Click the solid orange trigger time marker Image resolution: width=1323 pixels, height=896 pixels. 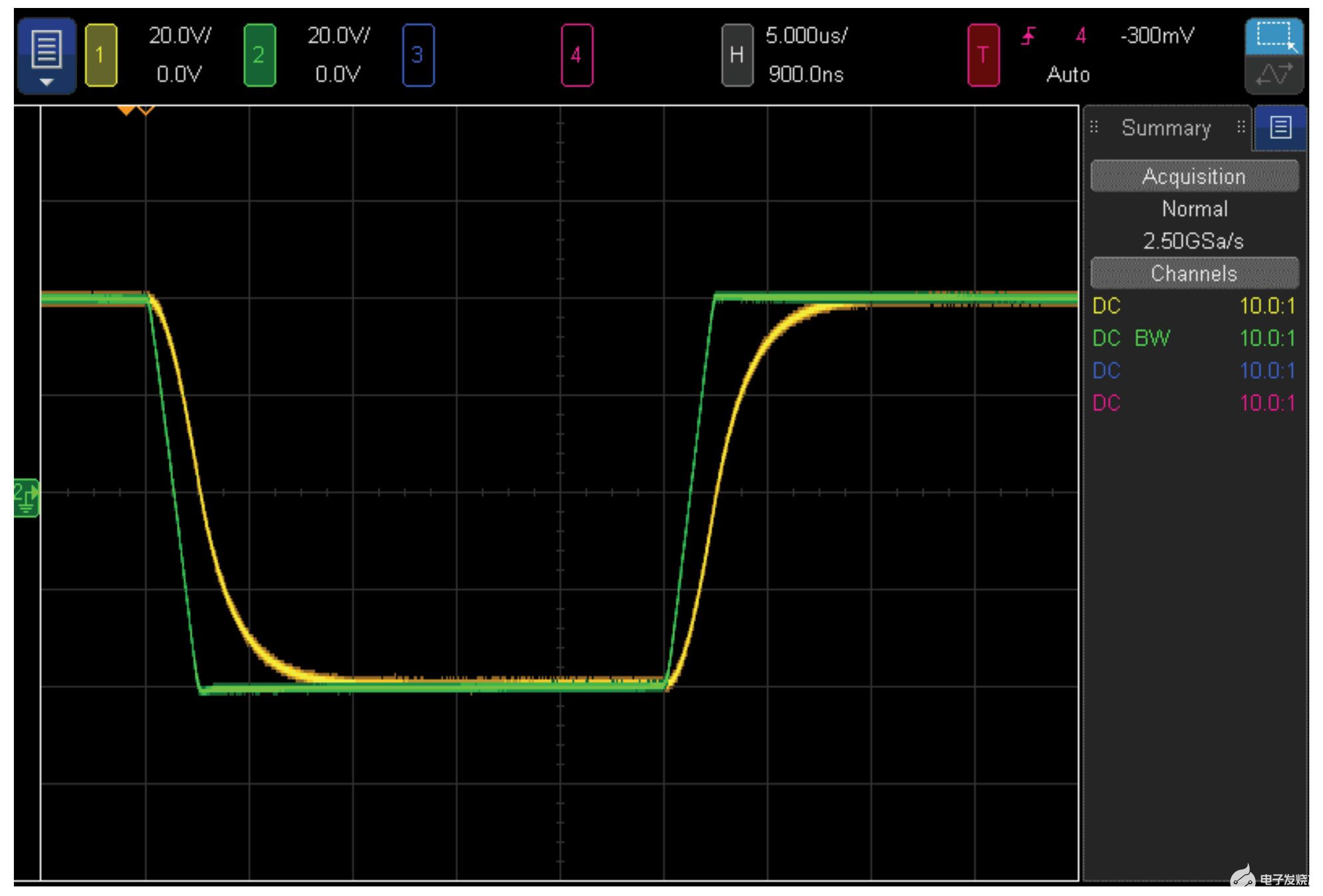tap(126, 110)
